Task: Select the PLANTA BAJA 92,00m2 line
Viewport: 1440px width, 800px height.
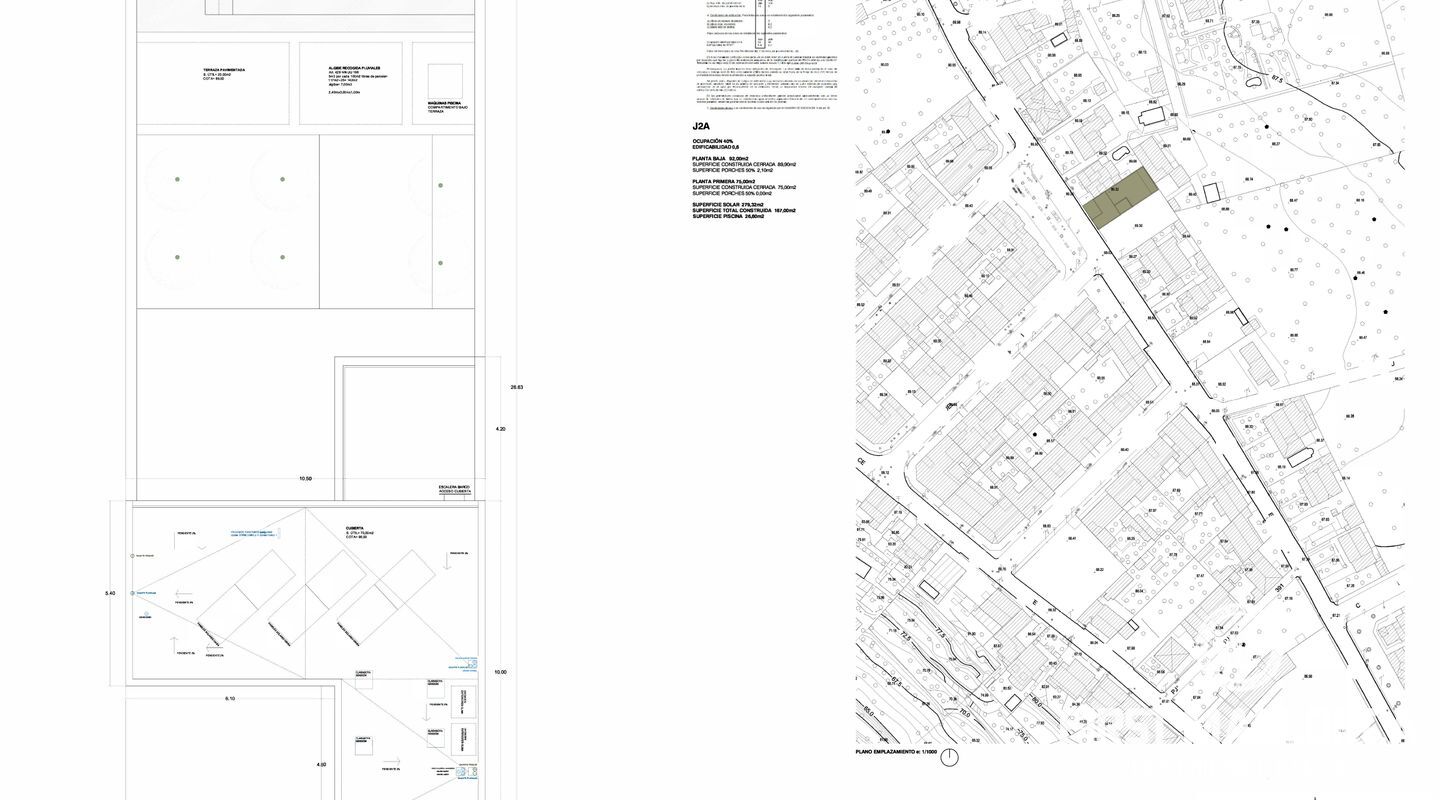Action: pyautogui.click(x=720, y=159)
